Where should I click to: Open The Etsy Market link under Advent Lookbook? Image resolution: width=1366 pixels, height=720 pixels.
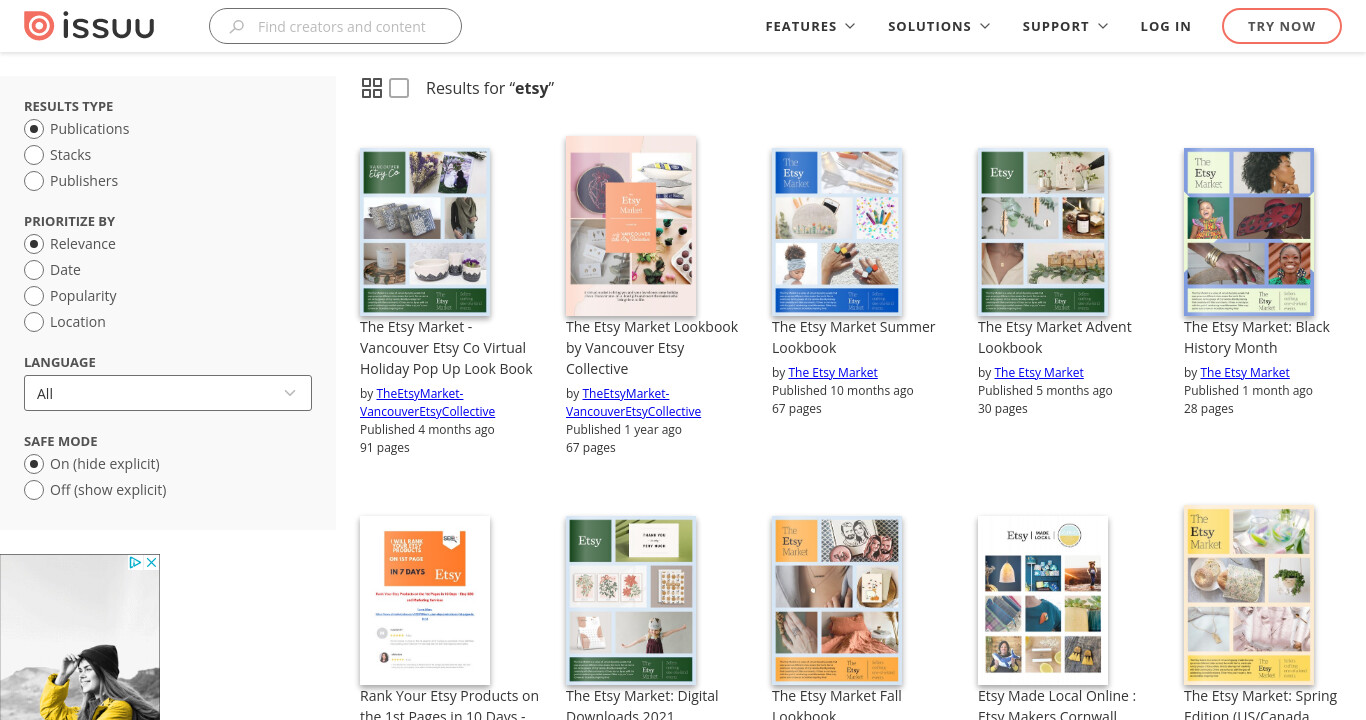1039,373
